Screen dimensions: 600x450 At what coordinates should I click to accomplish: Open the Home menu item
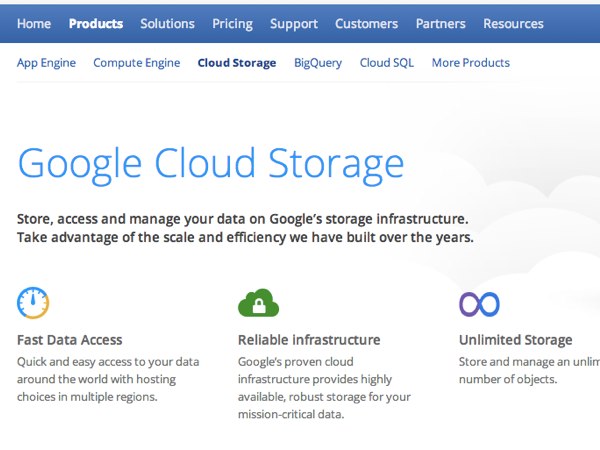(x=34, y=24)
